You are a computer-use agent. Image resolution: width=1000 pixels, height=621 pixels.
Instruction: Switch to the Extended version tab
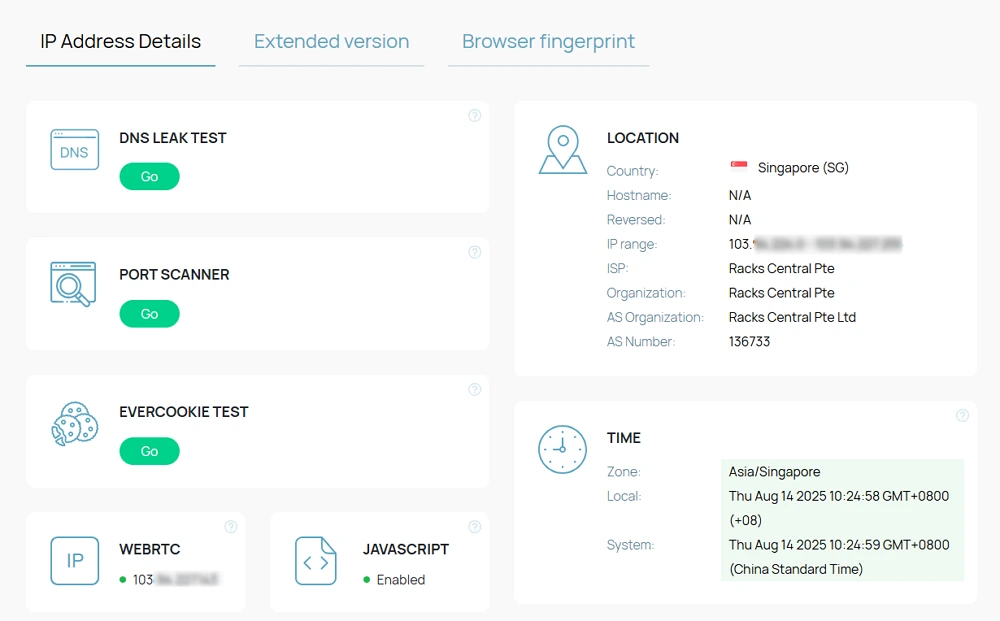tap(332, 41)
